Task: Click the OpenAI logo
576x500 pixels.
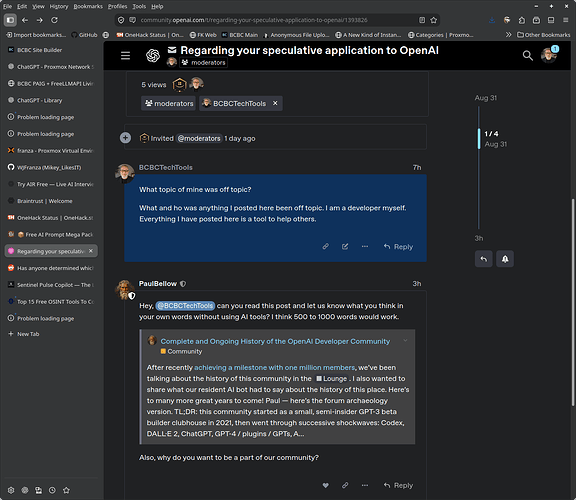Action: point(153,55)
